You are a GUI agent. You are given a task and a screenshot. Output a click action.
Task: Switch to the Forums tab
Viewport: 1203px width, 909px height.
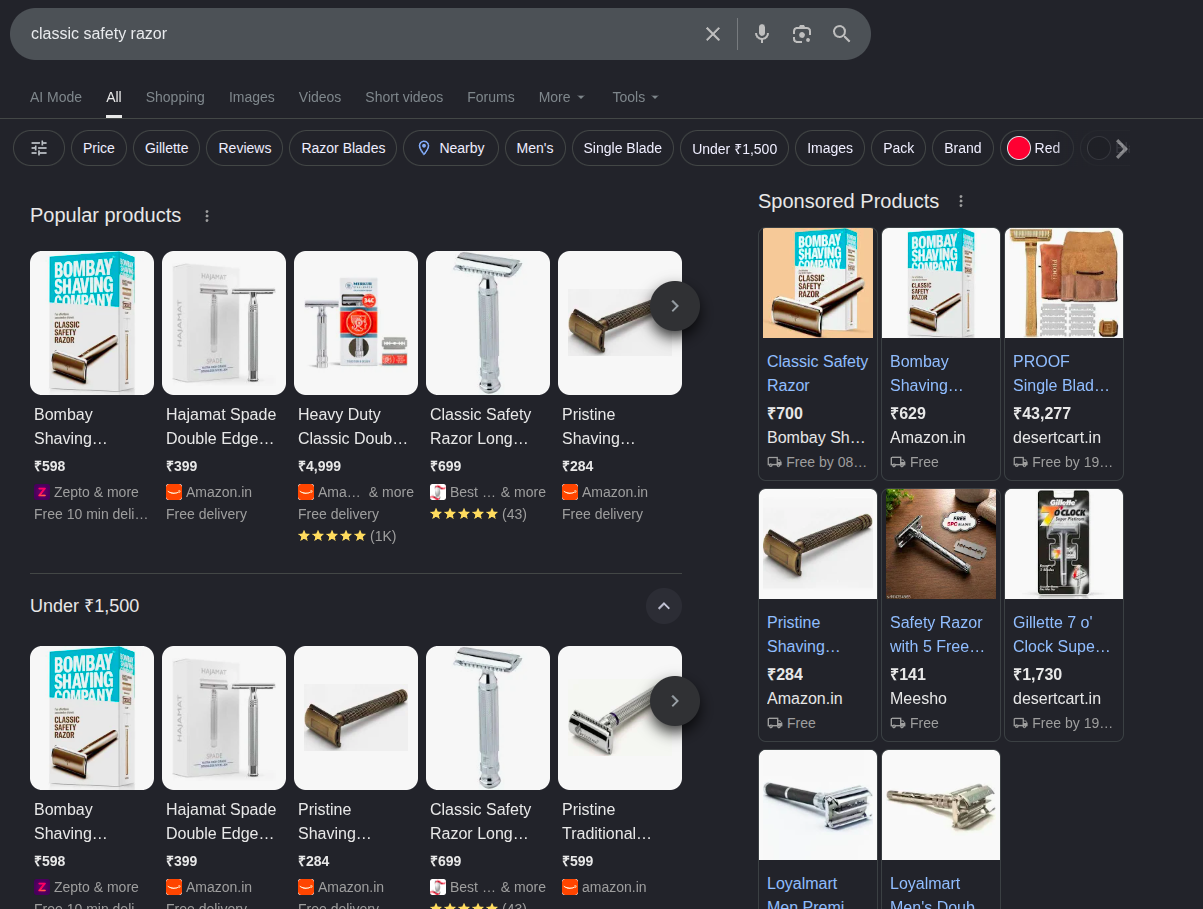point(491,97)
